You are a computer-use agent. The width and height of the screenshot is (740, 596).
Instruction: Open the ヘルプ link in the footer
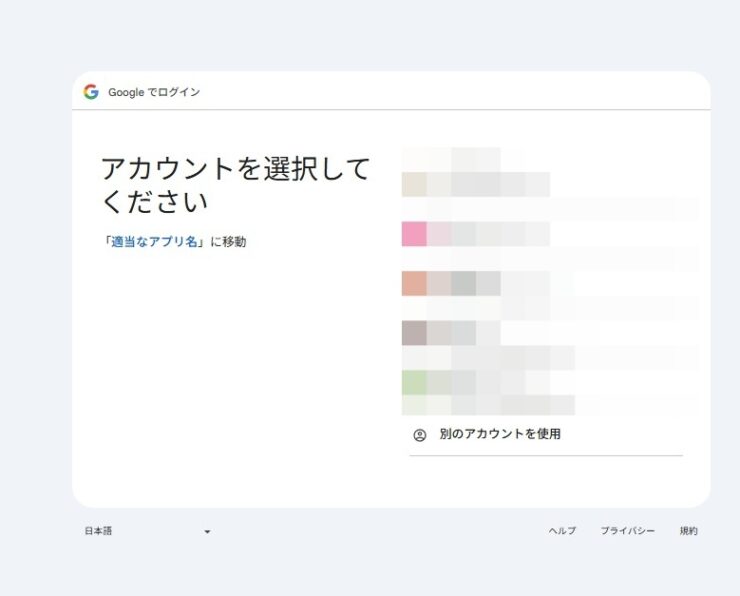562,531
